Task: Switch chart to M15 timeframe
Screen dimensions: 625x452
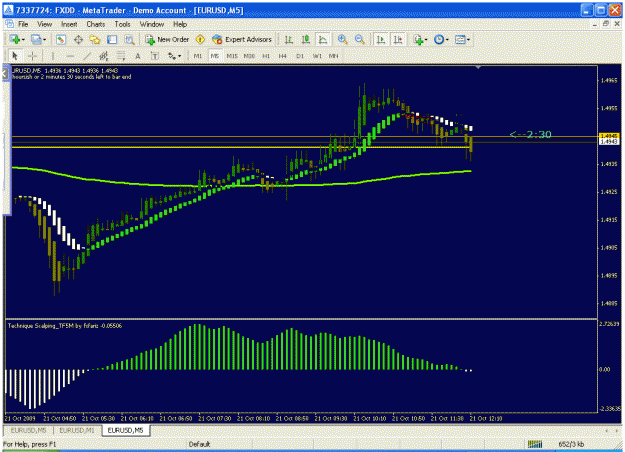Action: (x=232, y=56)
